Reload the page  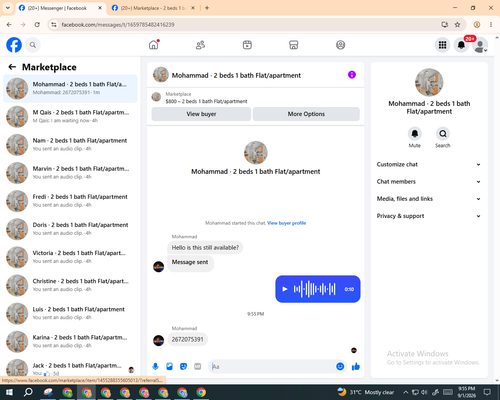pos(37,25)
